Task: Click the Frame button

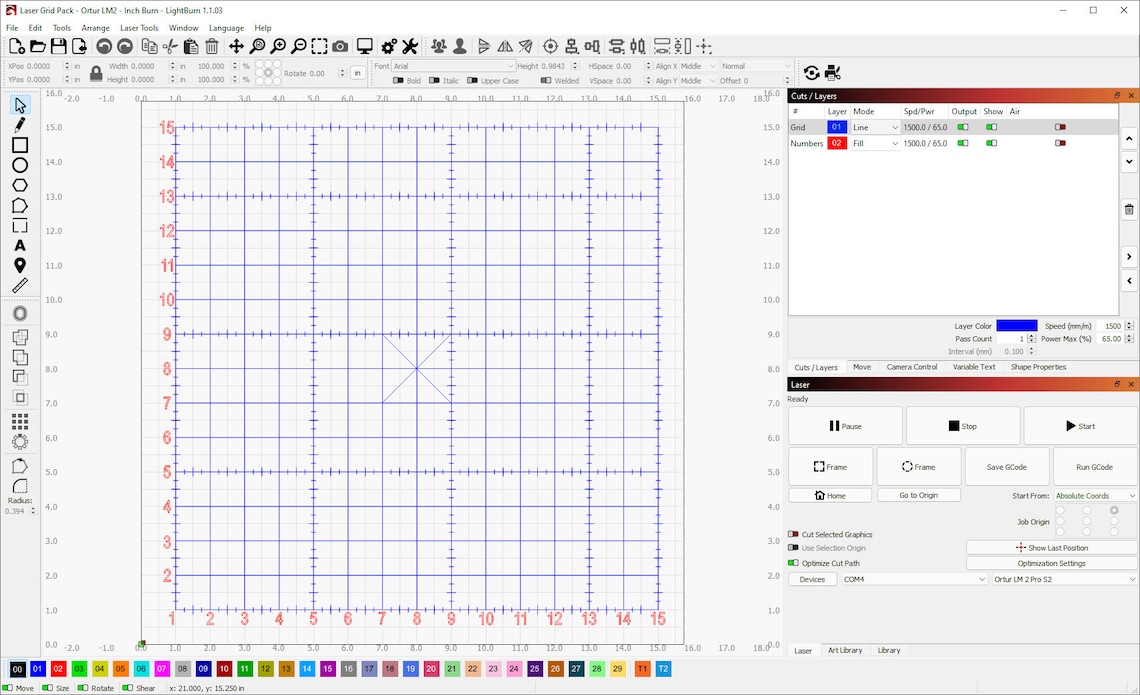Action: click(x=830, y=466)
